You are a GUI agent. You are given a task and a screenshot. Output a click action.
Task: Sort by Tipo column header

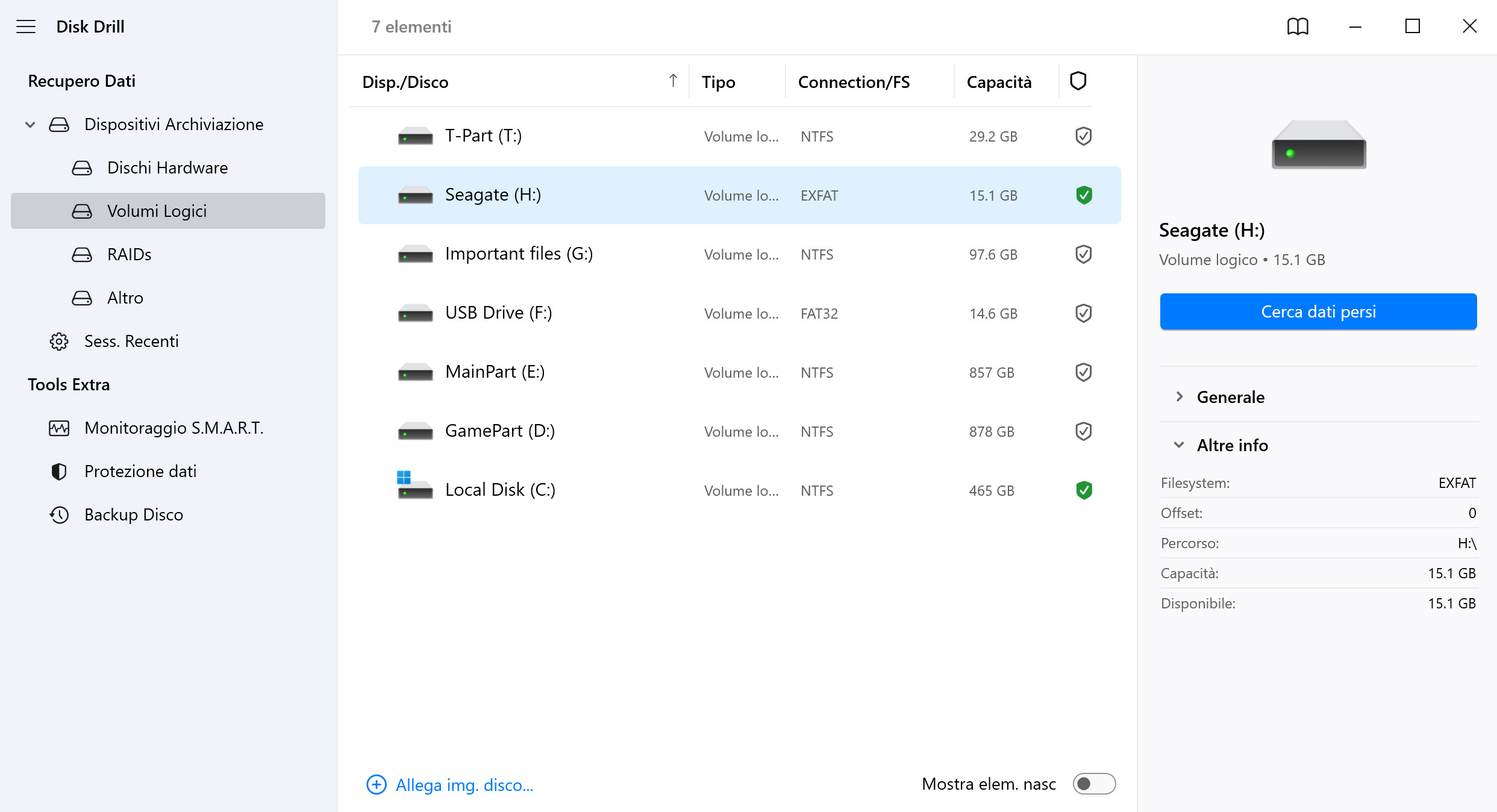tap(719, 82)
